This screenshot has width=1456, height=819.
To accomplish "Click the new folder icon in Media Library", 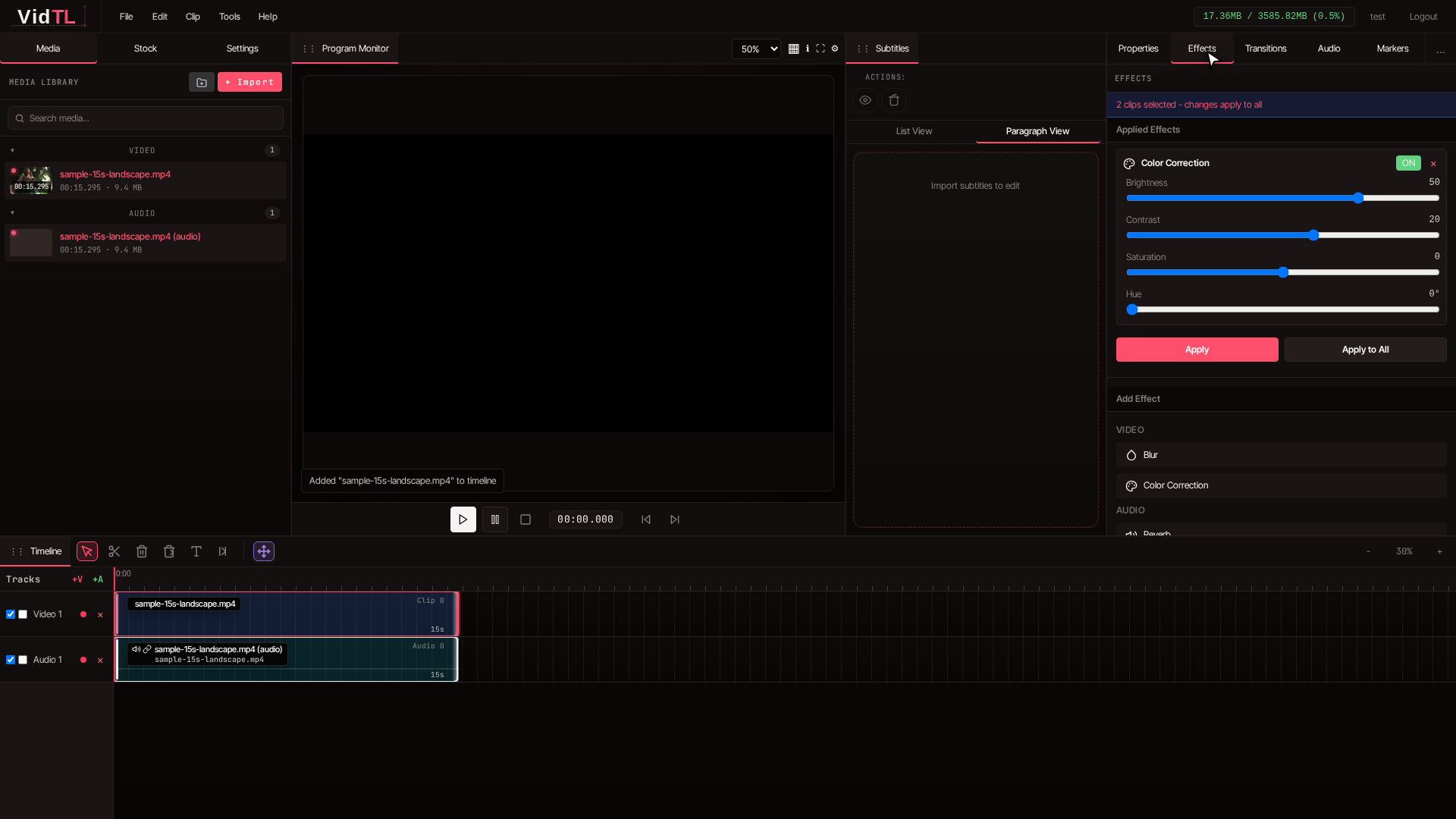I will point(202,82).
